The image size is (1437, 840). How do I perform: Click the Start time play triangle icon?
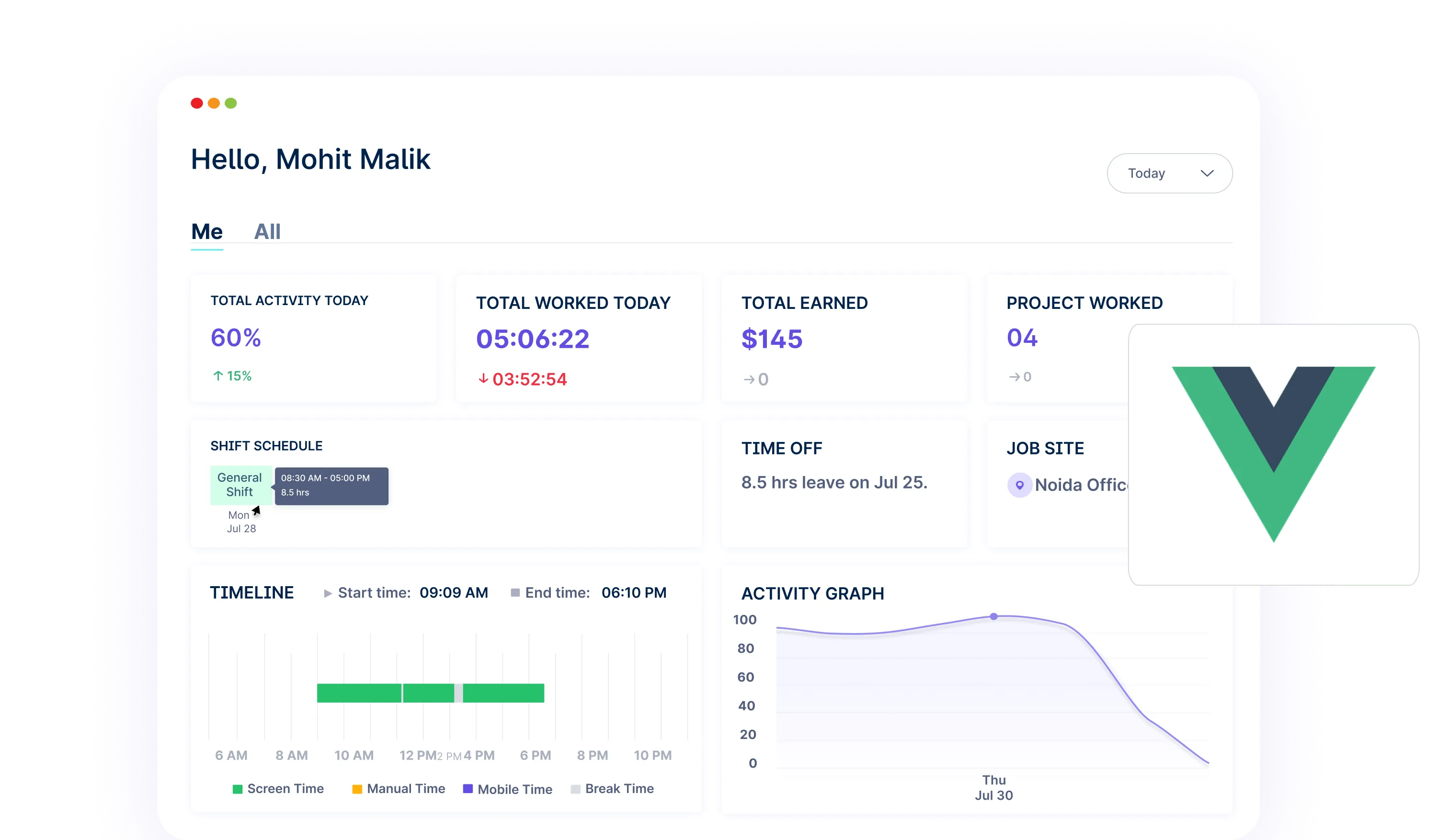click(327, 593)
